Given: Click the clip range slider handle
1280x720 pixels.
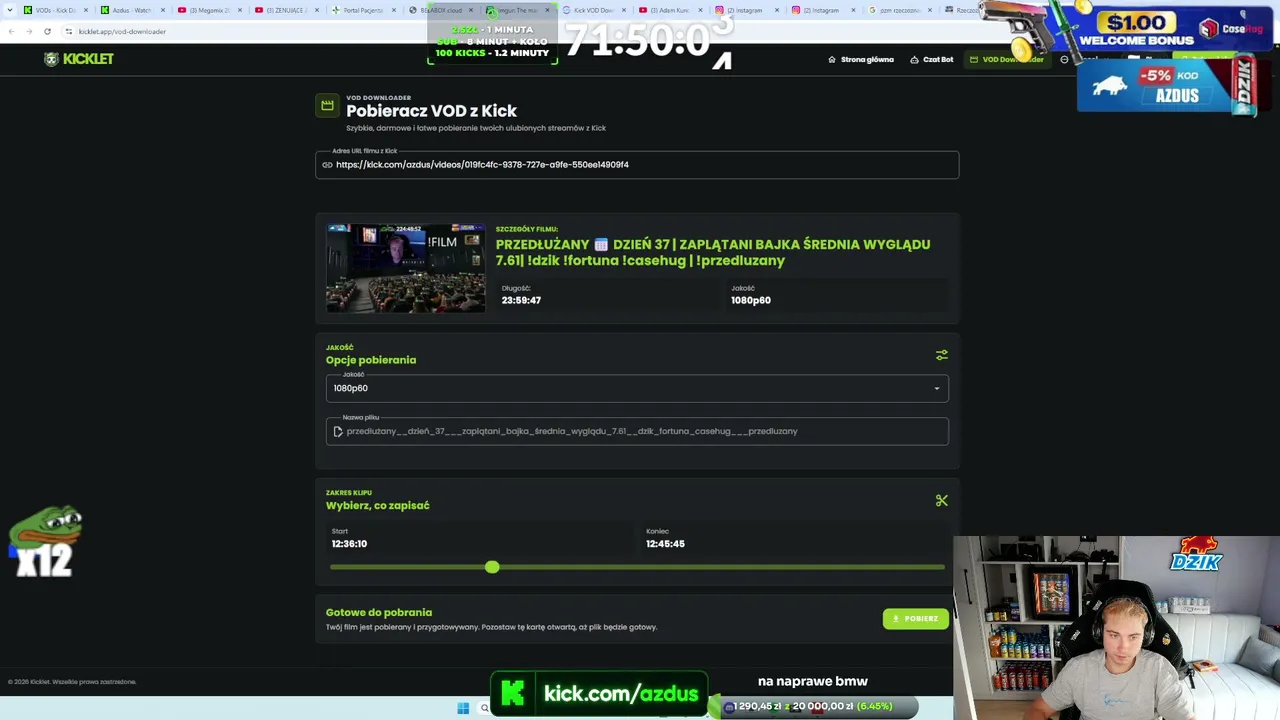Looking at the screenshot, I should (x=492, y=567).
